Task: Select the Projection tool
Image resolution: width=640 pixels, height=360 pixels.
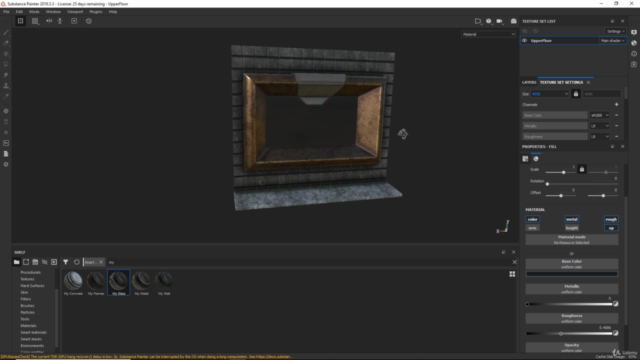Action: pyautogui.click(x=6, y=54)
